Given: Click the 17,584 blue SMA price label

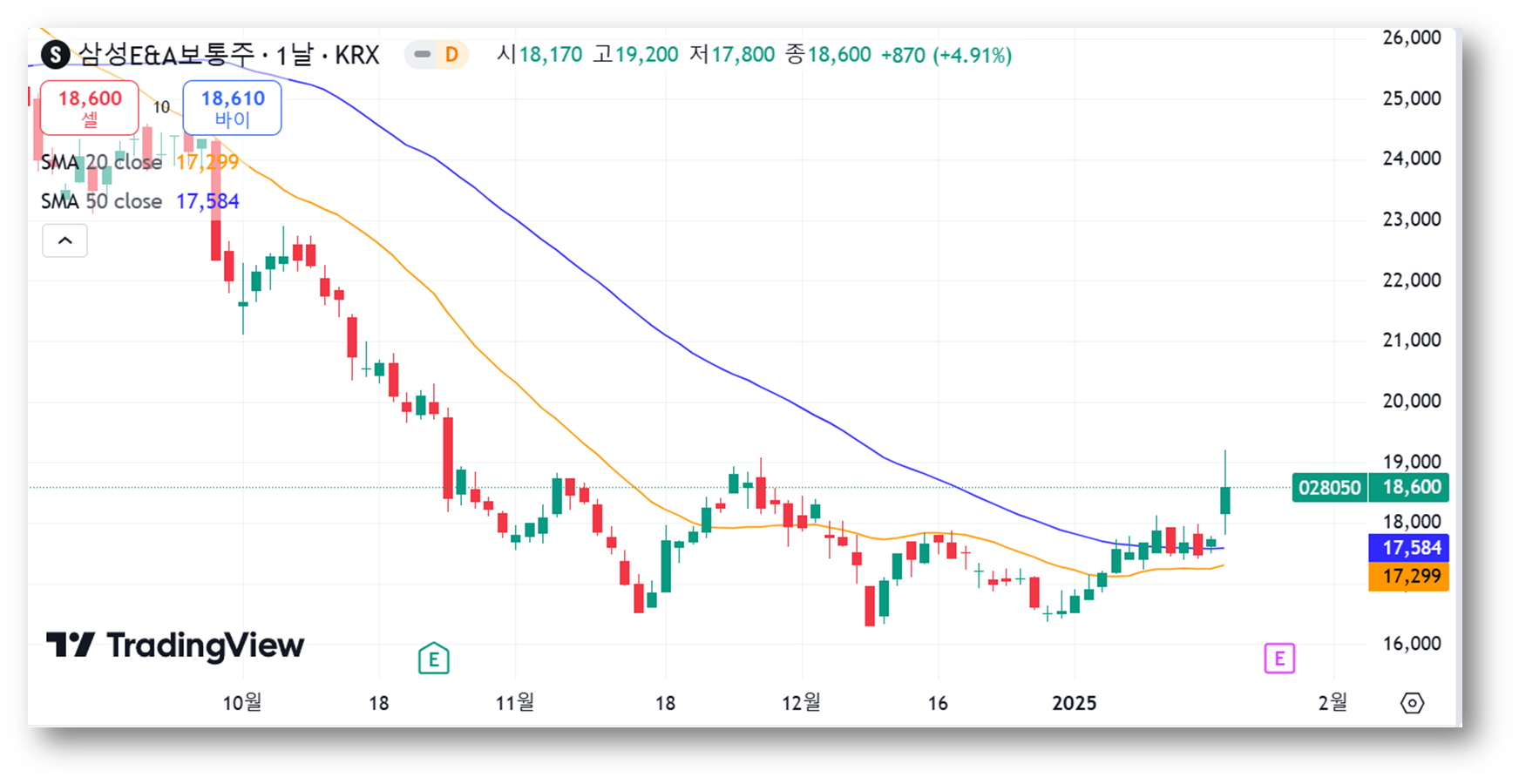Looking at the screenshot, I should click(1409, 548).
